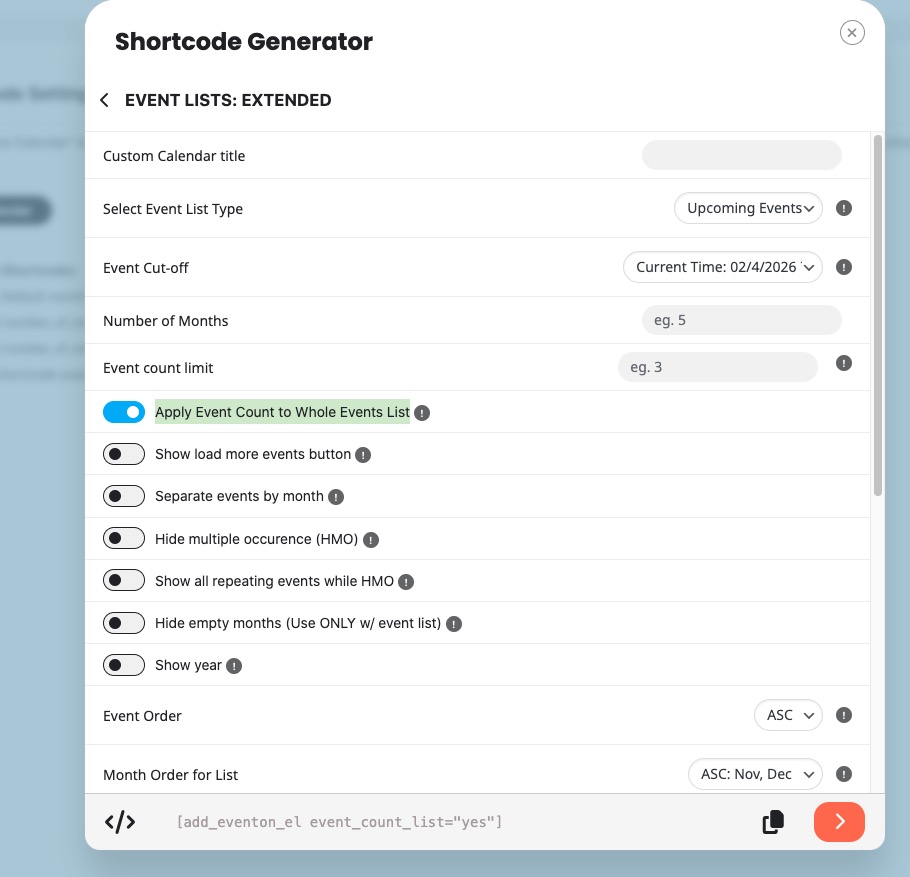This screenshot has height=877, width=910.
Task: Click info icon beside Event Cut-off
Action: (x=844, y=267)
